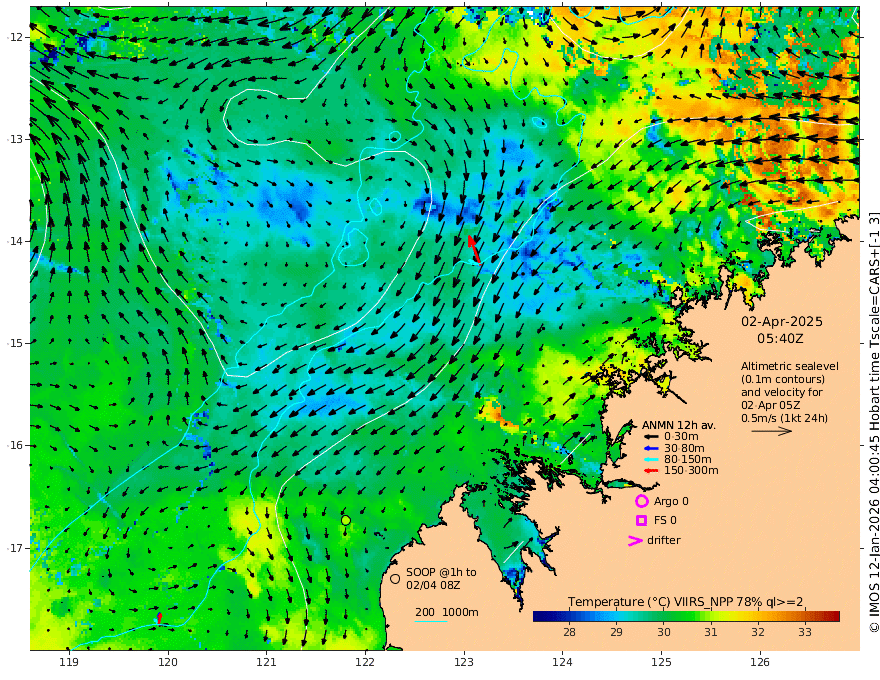
Task: Click the longitude axis label 121
Action: [267, 662]
